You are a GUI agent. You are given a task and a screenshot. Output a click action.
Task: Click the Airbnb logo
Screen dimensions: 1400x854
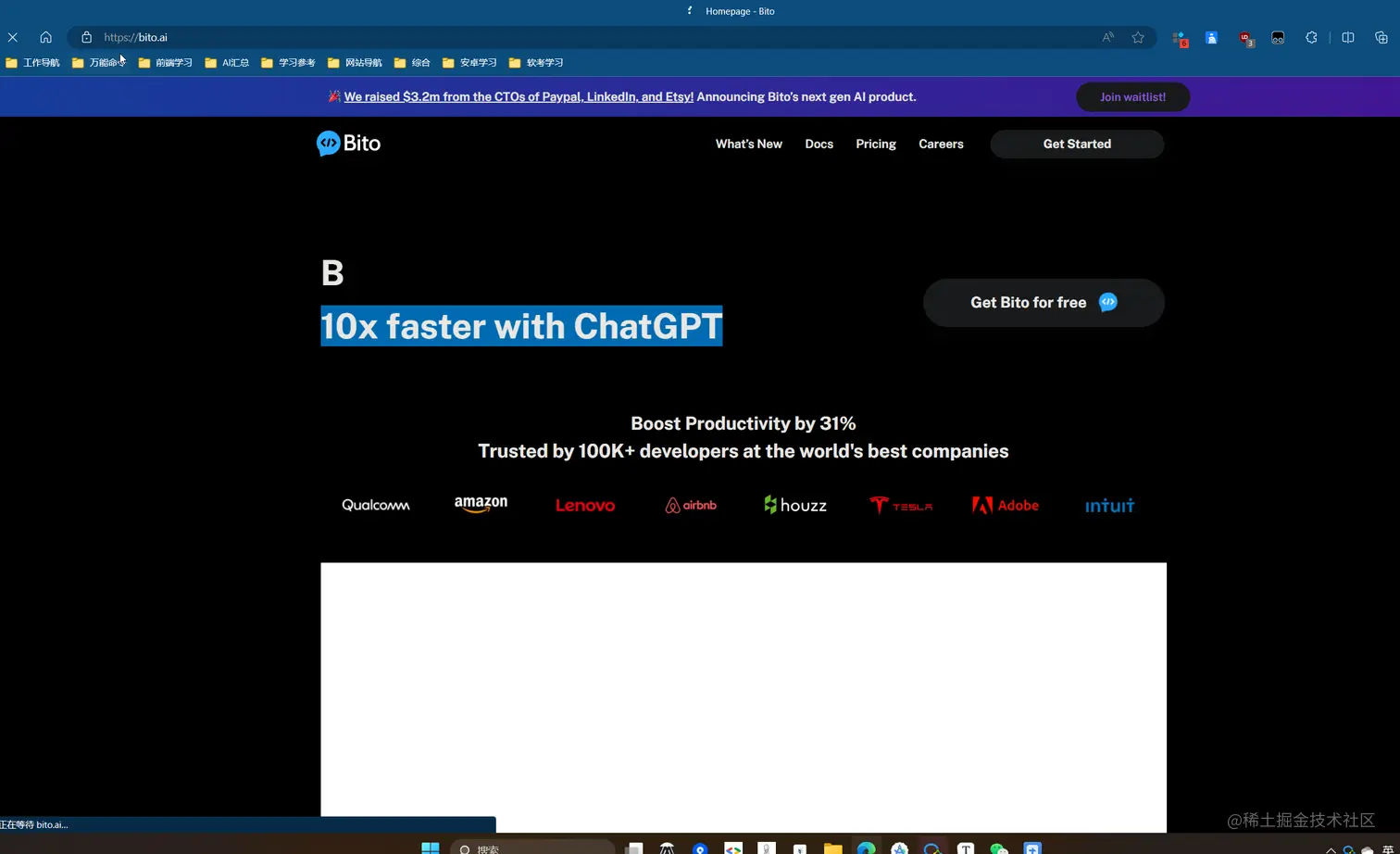click(691, 505)
